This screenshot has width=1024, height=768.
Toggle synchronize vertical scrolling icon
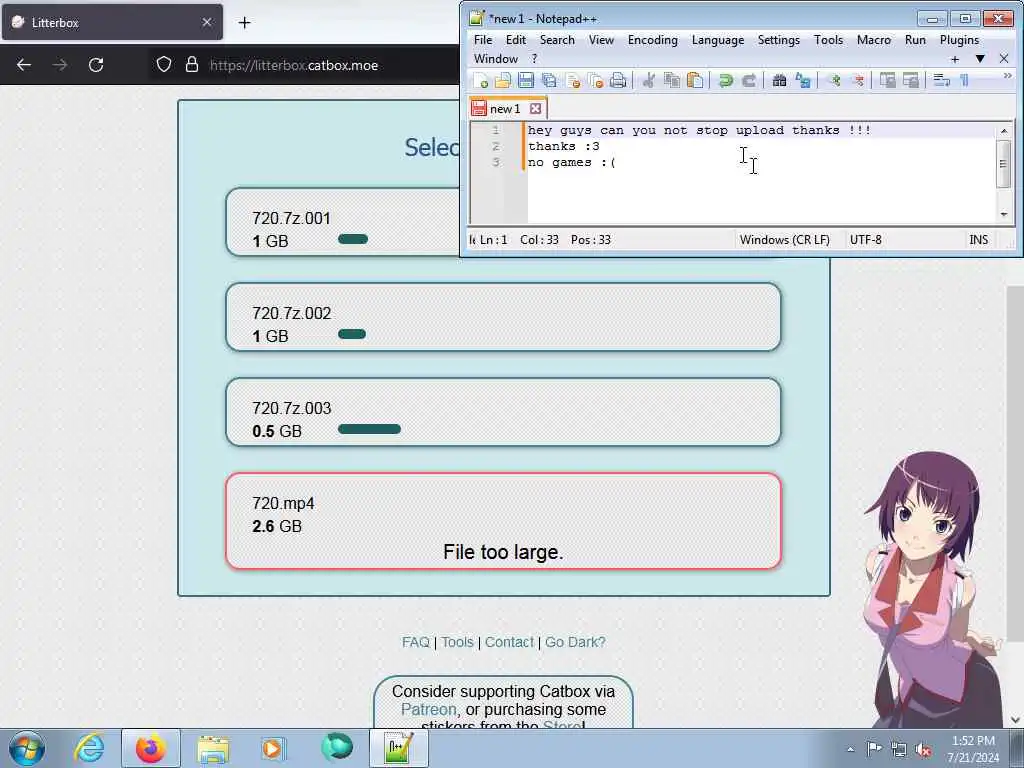pos(888,80)
